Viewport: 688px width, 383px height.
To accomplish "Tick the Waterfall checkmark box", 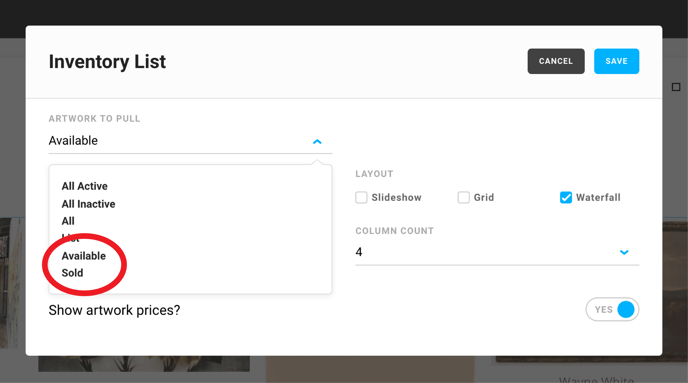I will (x=566, y=197).
